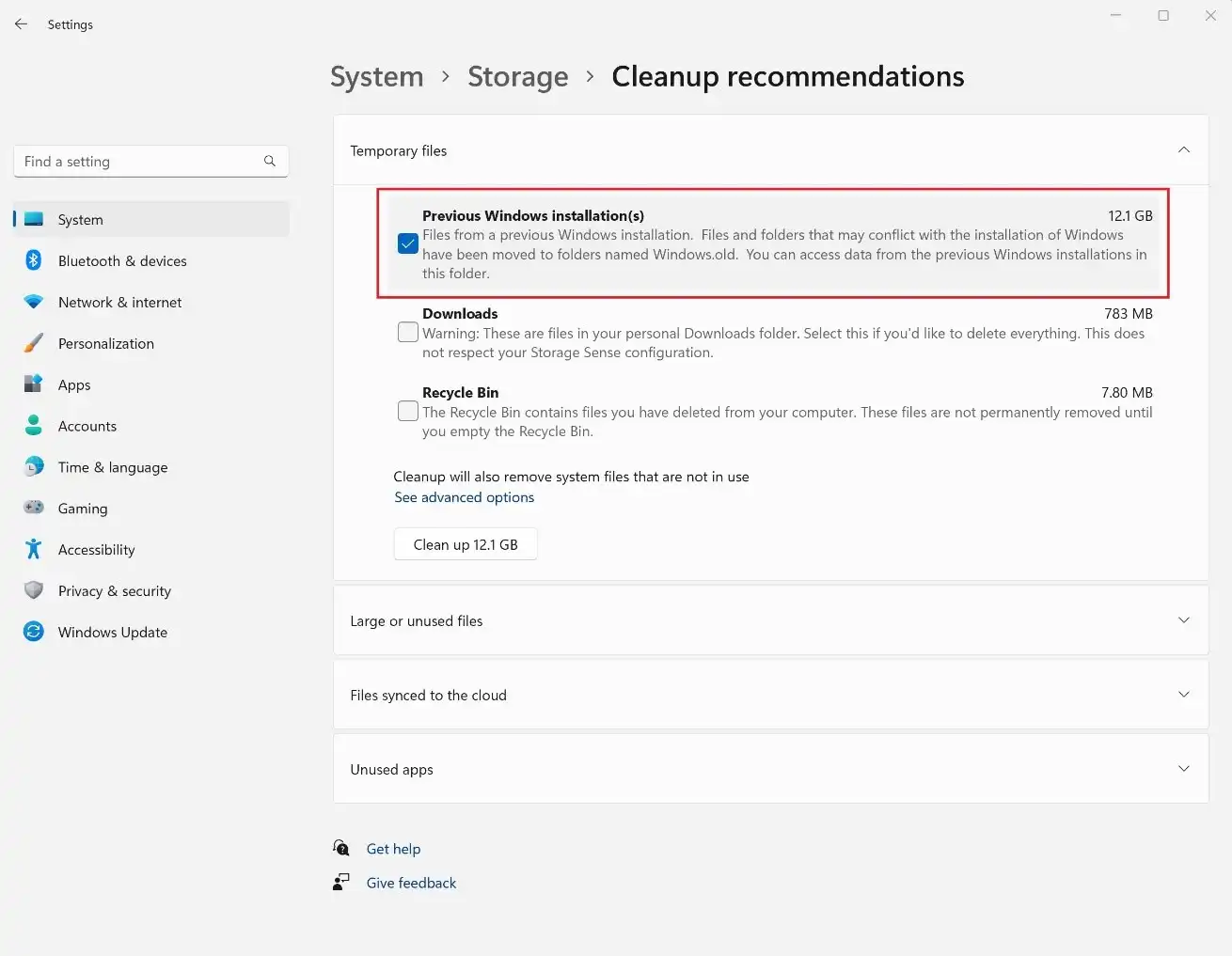Click the Windows Update sync icon
The height and width of the screenshot is (956, 1232).
tap(34, 632)
